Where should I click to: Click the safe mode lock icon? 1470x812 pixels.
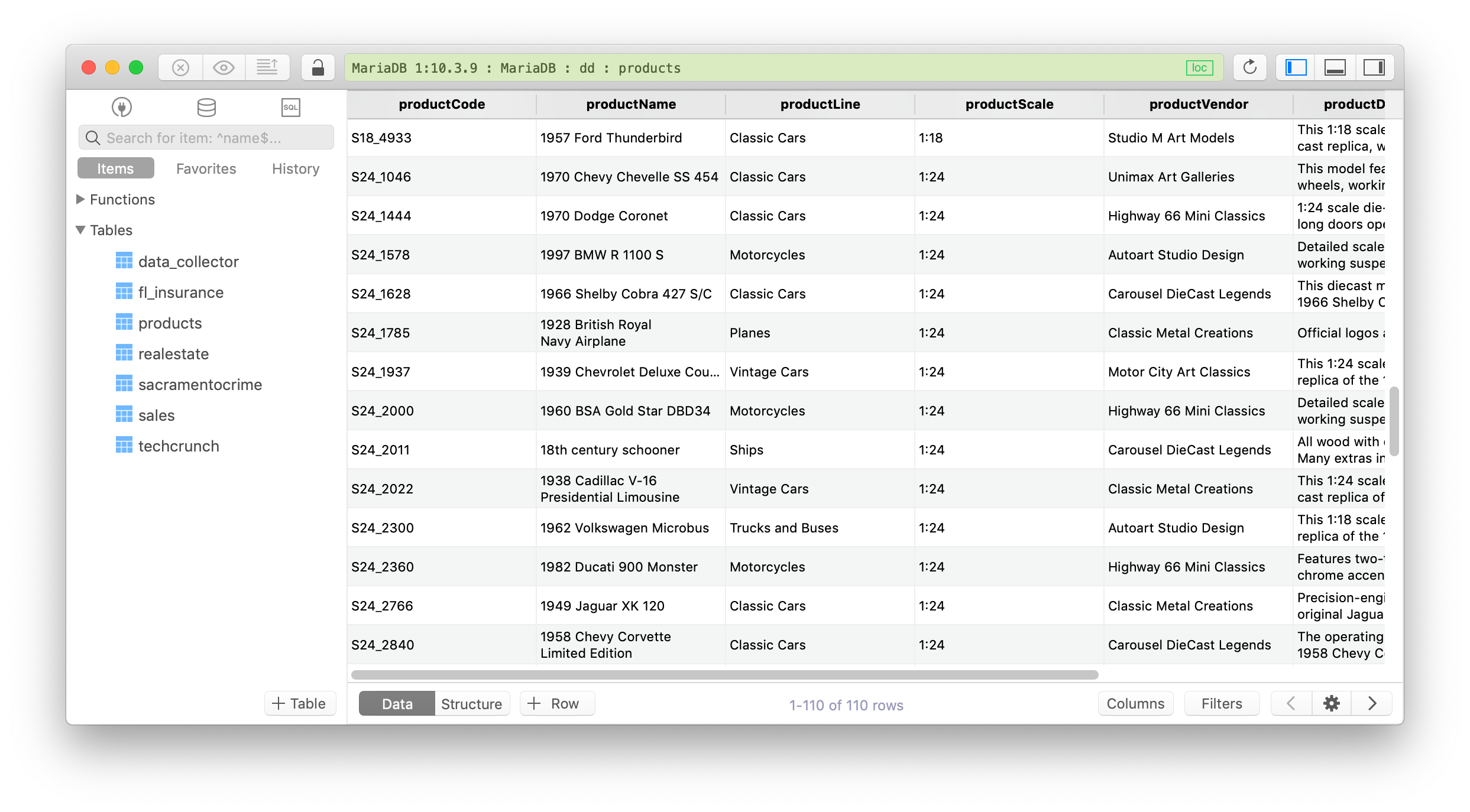tap(318, 67)
